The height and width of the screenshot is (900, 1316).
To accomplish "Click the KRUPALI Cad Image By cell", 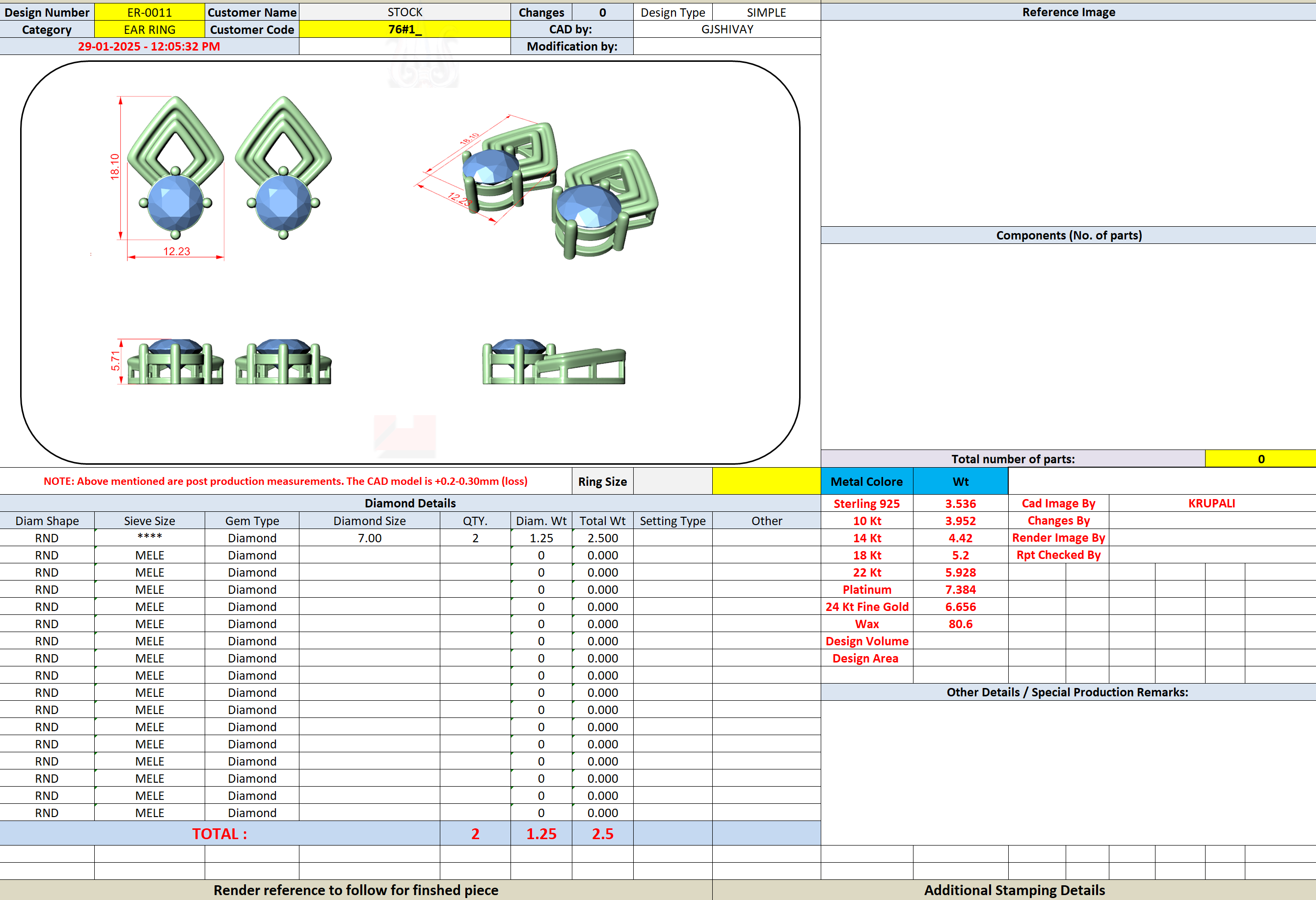I will click(1212, 503).
